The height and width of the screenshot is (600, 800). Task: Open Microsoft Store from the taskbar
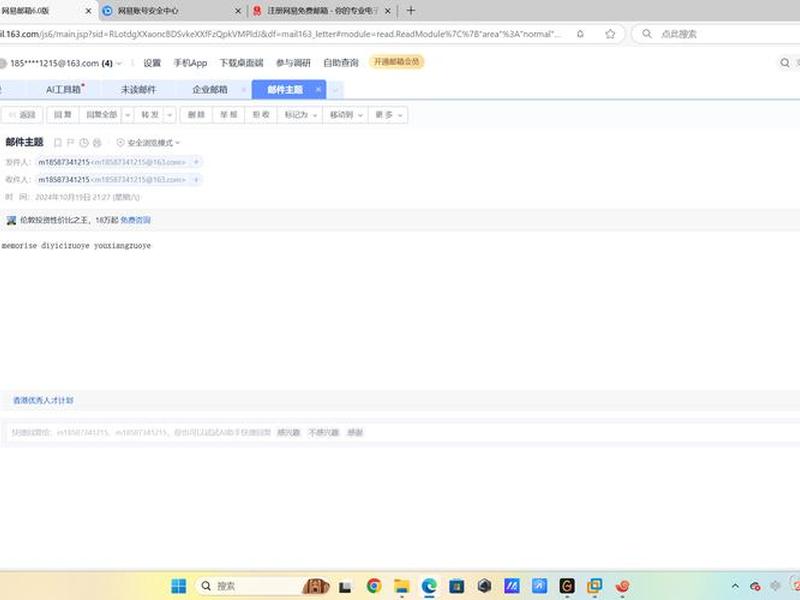457,586
